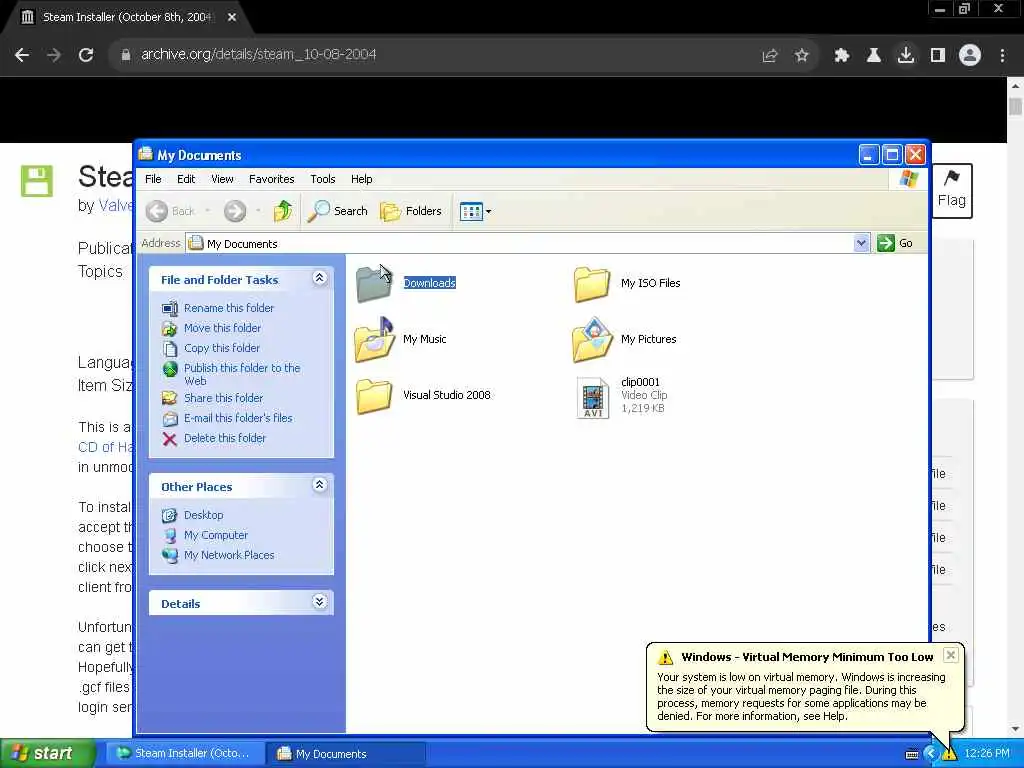
Task: Open My Computer from Other Places
Action: pos(216,535)
